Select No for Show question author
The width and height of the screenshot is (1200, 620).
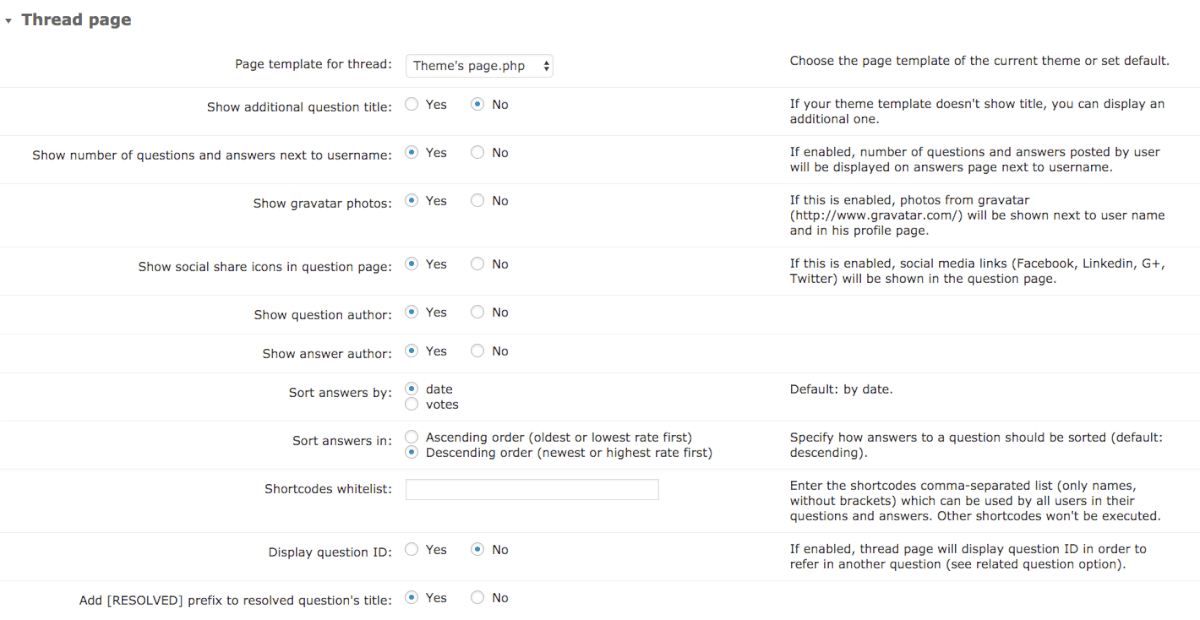click(477, 312)
